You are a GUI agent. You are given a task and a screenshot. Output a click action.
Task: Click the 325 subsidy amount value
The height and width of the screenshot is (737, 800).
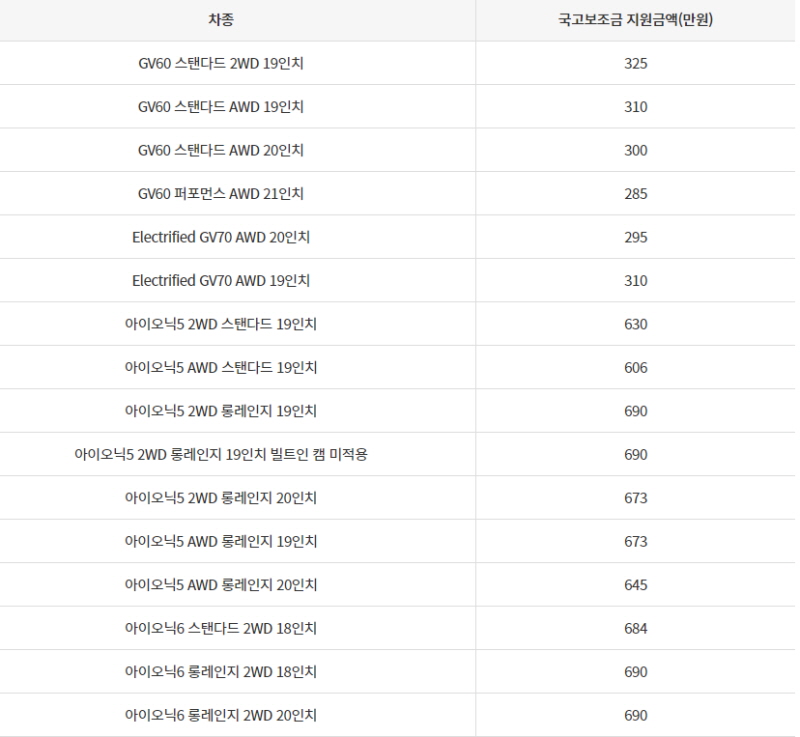636,63
